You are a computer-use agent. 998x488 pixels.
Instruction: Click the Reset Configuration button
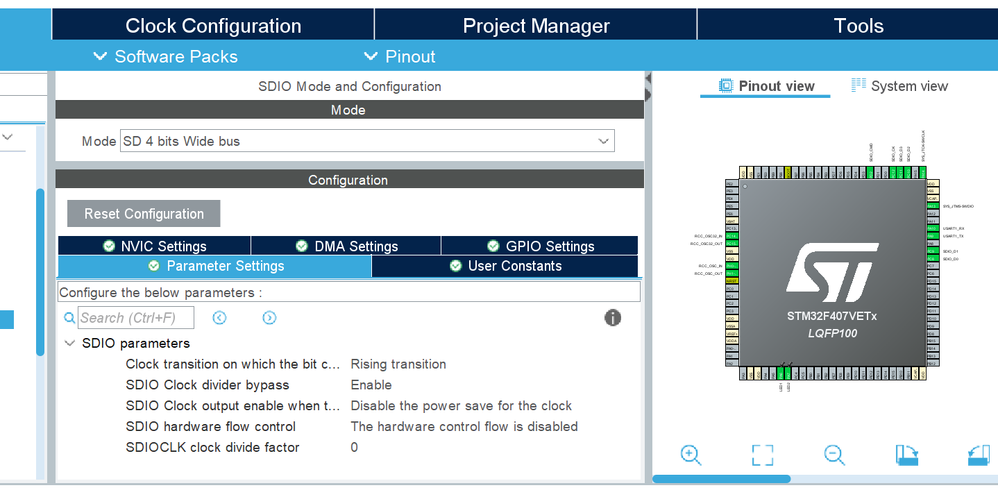click(x=144, y=214)
